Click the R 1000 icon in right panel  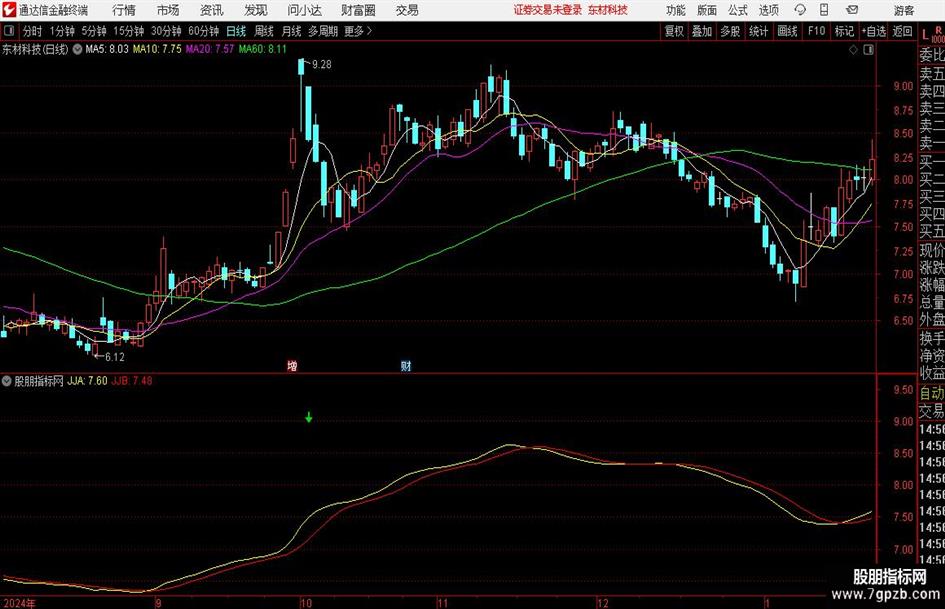point(938,34)
